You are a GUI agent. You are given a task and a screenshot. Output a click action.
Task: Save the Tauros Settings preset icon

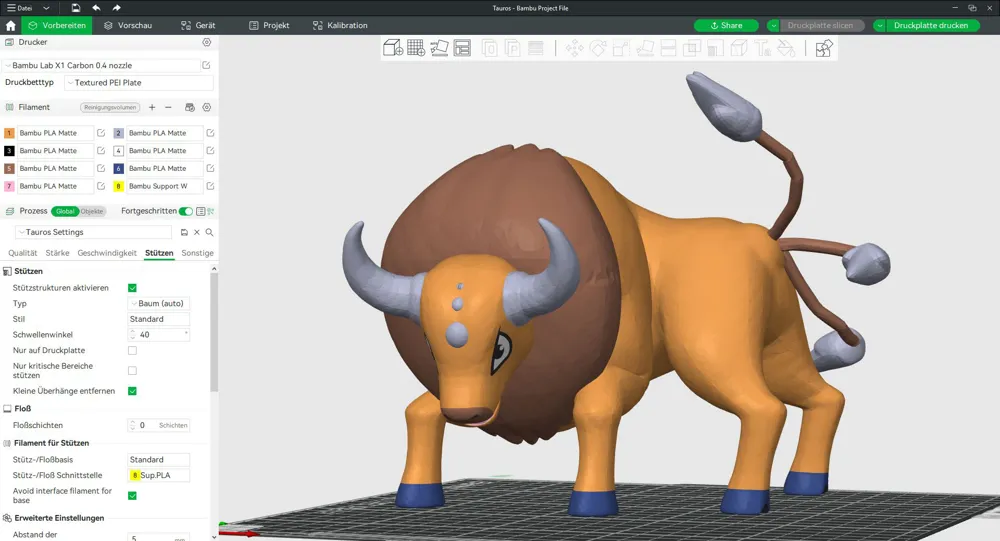pyautogui.click(x=184, y=232)
